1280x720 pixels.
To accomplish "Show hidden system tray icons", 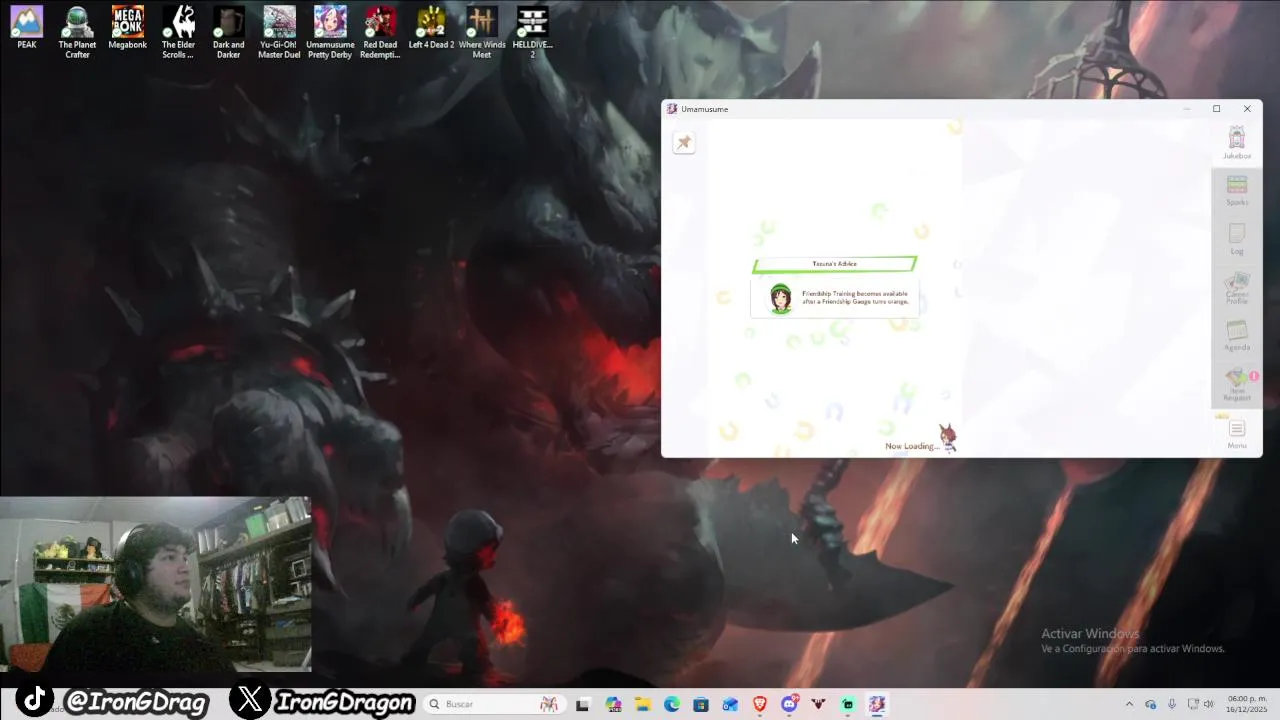I will (x=1130, y=704).
